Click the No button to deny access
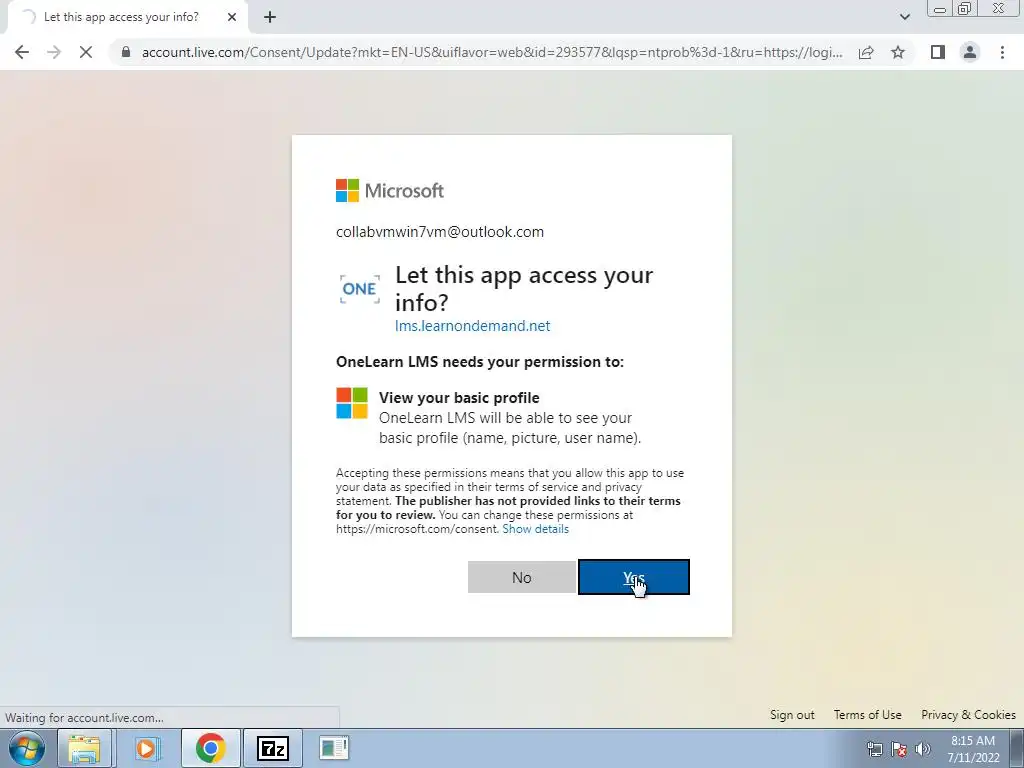The image size is (1024, 768). point(522,577)
